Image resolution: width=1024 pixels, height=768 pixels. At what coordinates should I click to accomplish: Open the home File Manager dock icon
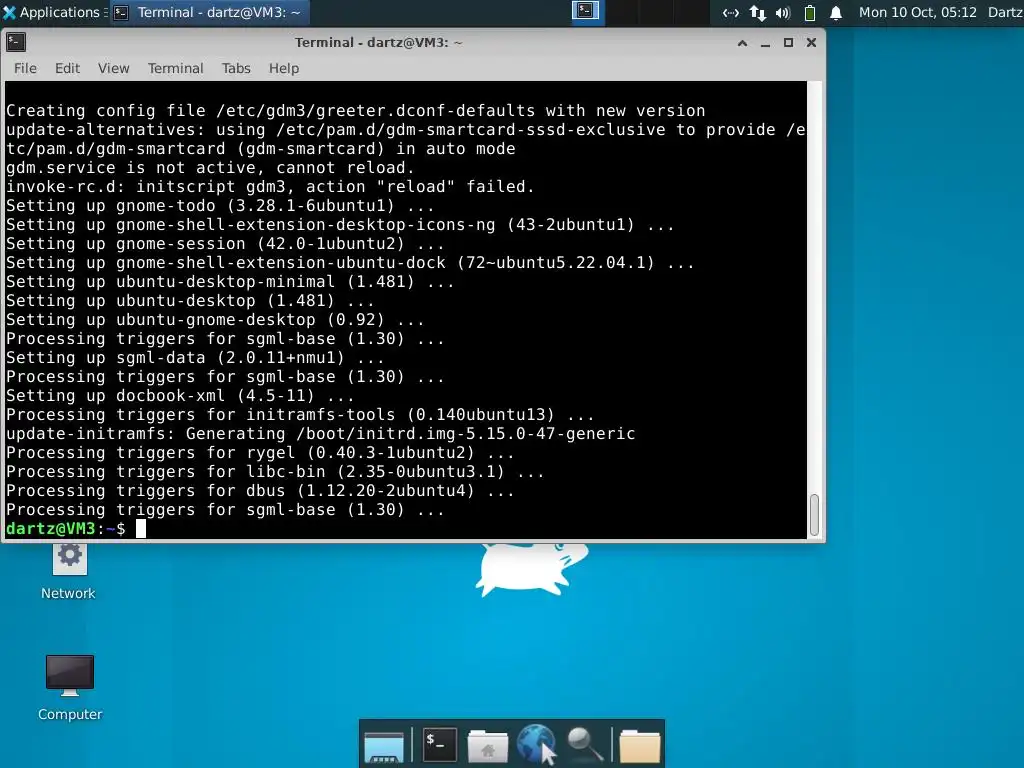[488, 745]
